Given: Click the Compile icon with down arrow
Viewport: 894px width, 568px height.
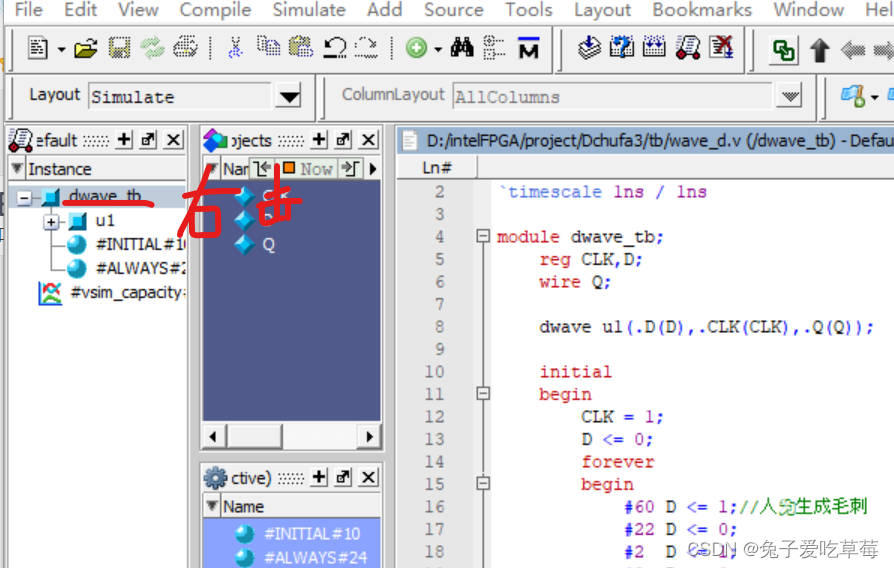Looking at the screenshot, I should click(x=589, y=47).
